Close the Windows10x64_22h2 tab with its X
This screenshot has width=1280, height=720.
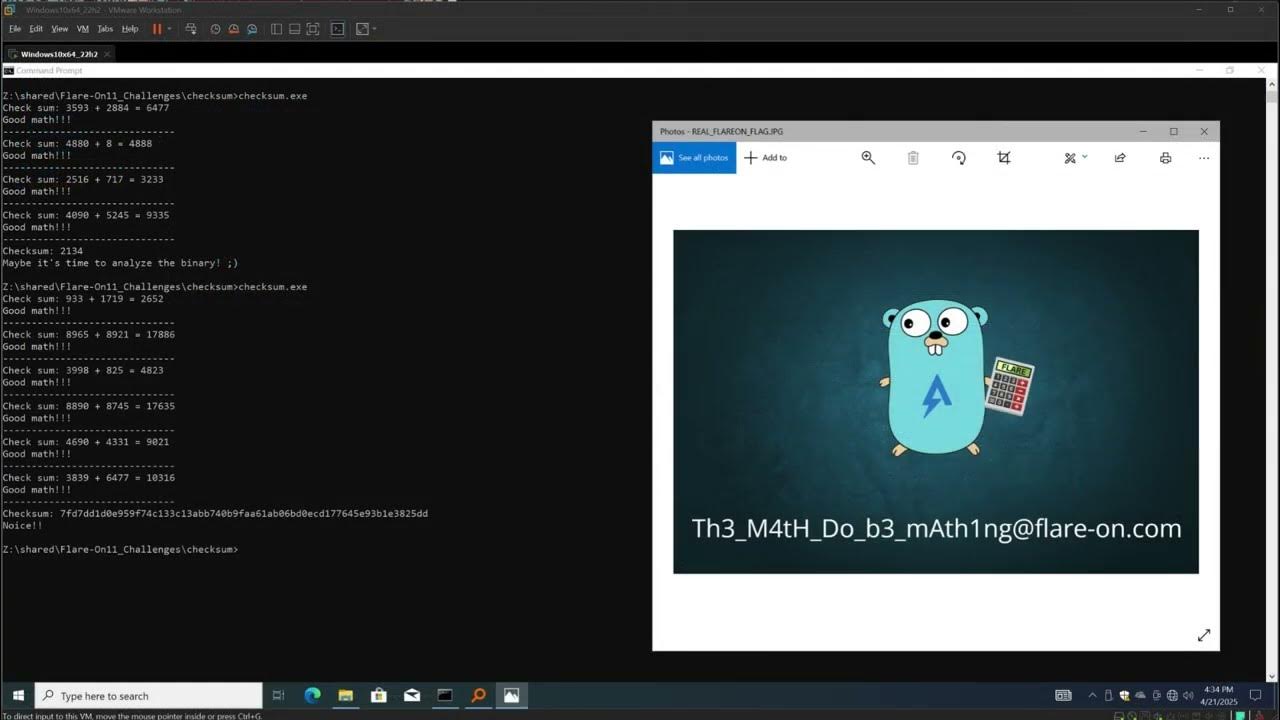click(x=106, y=54)
